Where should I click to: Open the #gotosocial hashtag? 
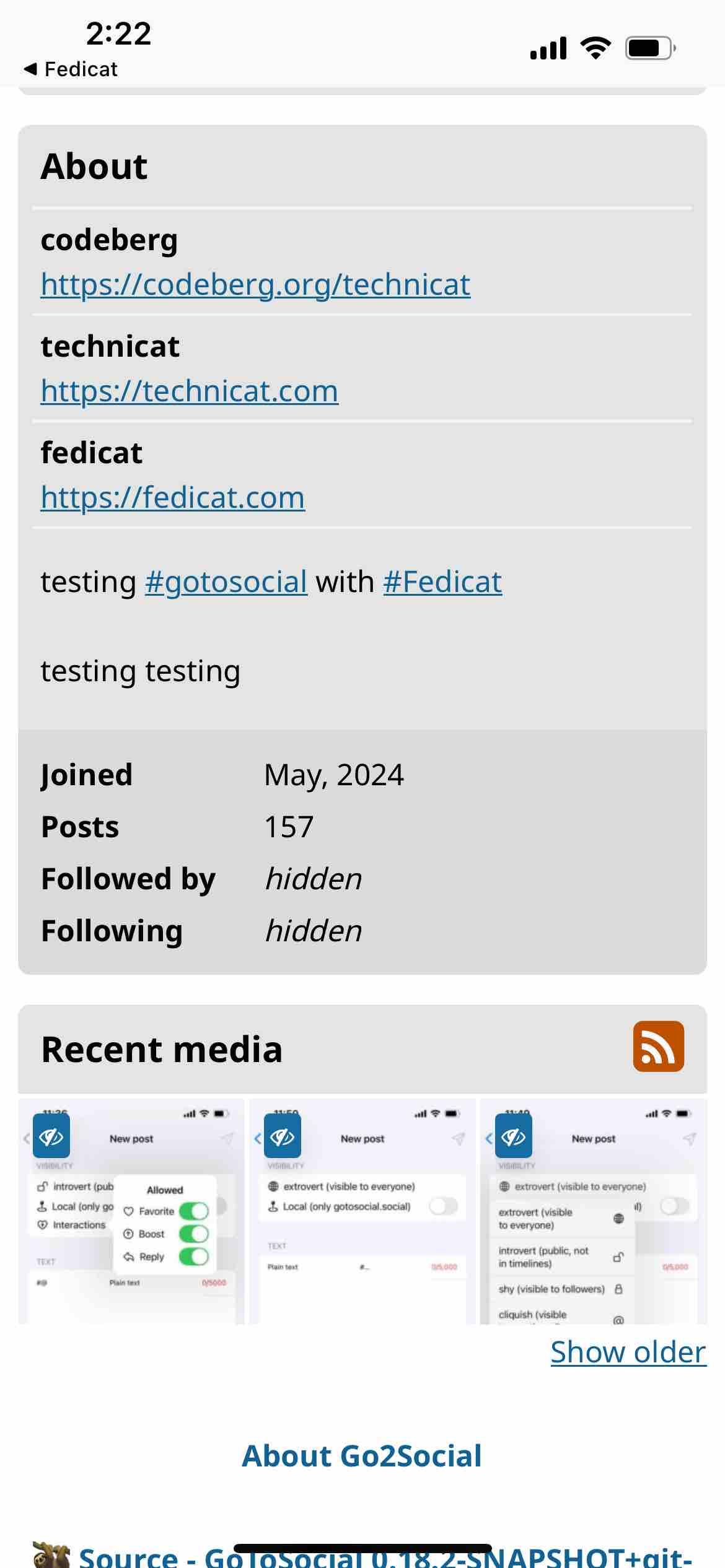coord(226,582)
